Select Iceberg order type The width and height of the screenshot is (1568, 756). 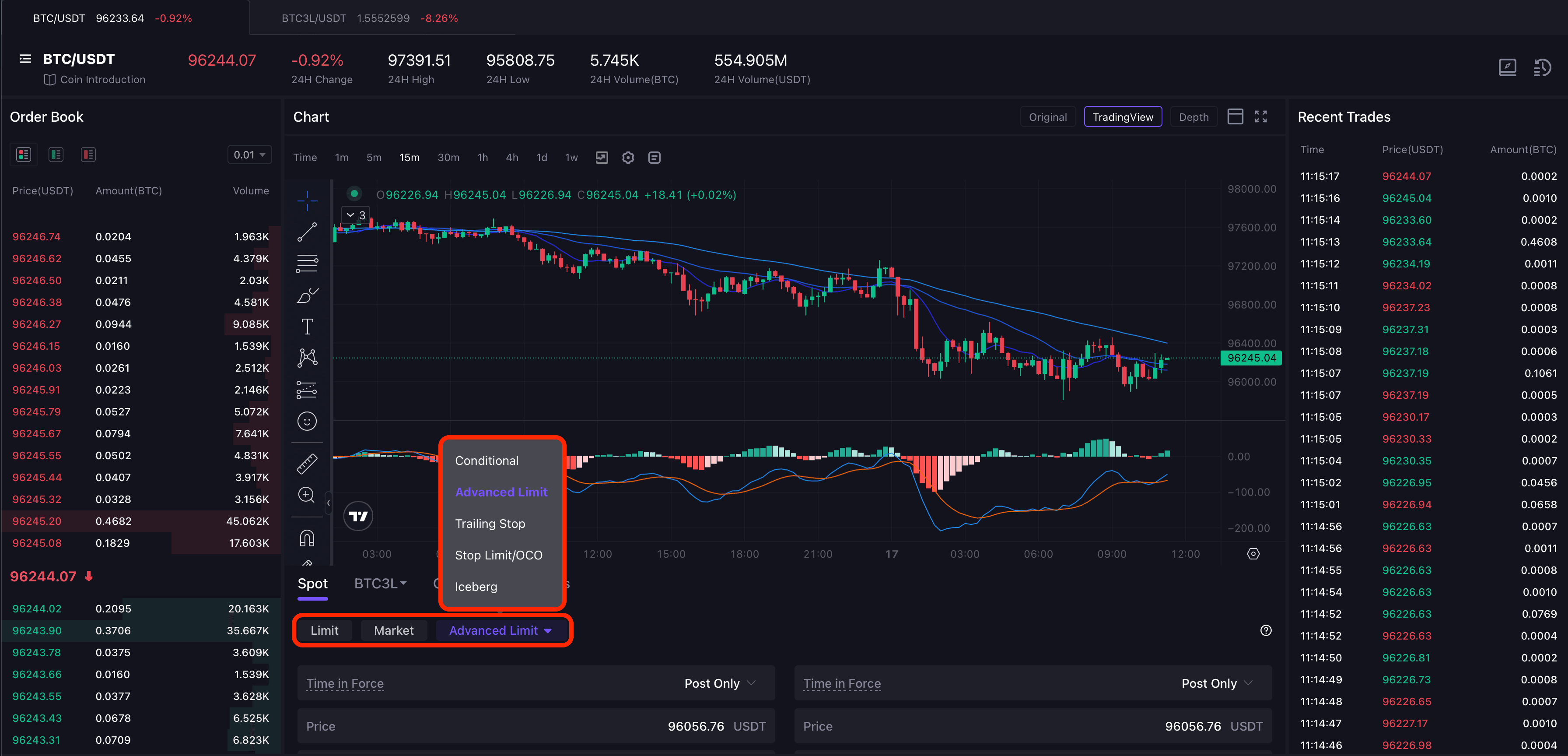[x=476, y=587]
